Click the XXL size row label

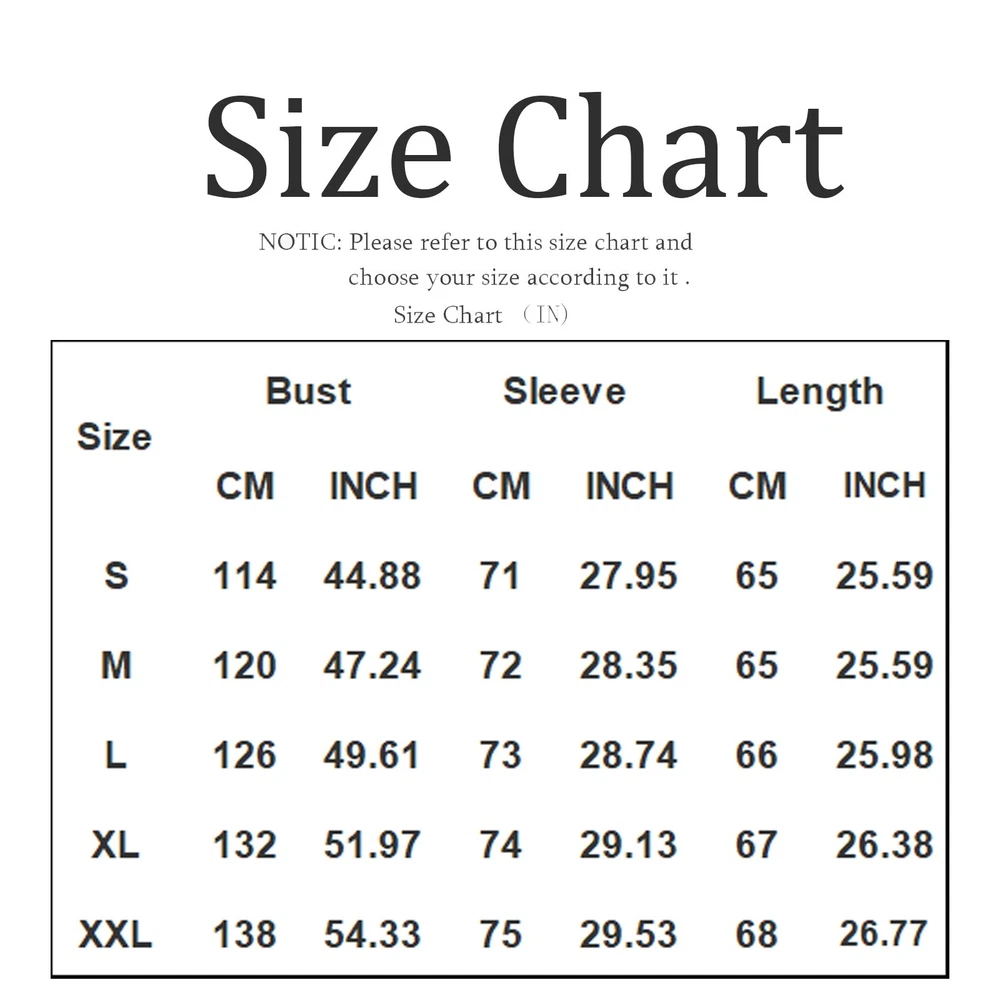coord(115,934)
